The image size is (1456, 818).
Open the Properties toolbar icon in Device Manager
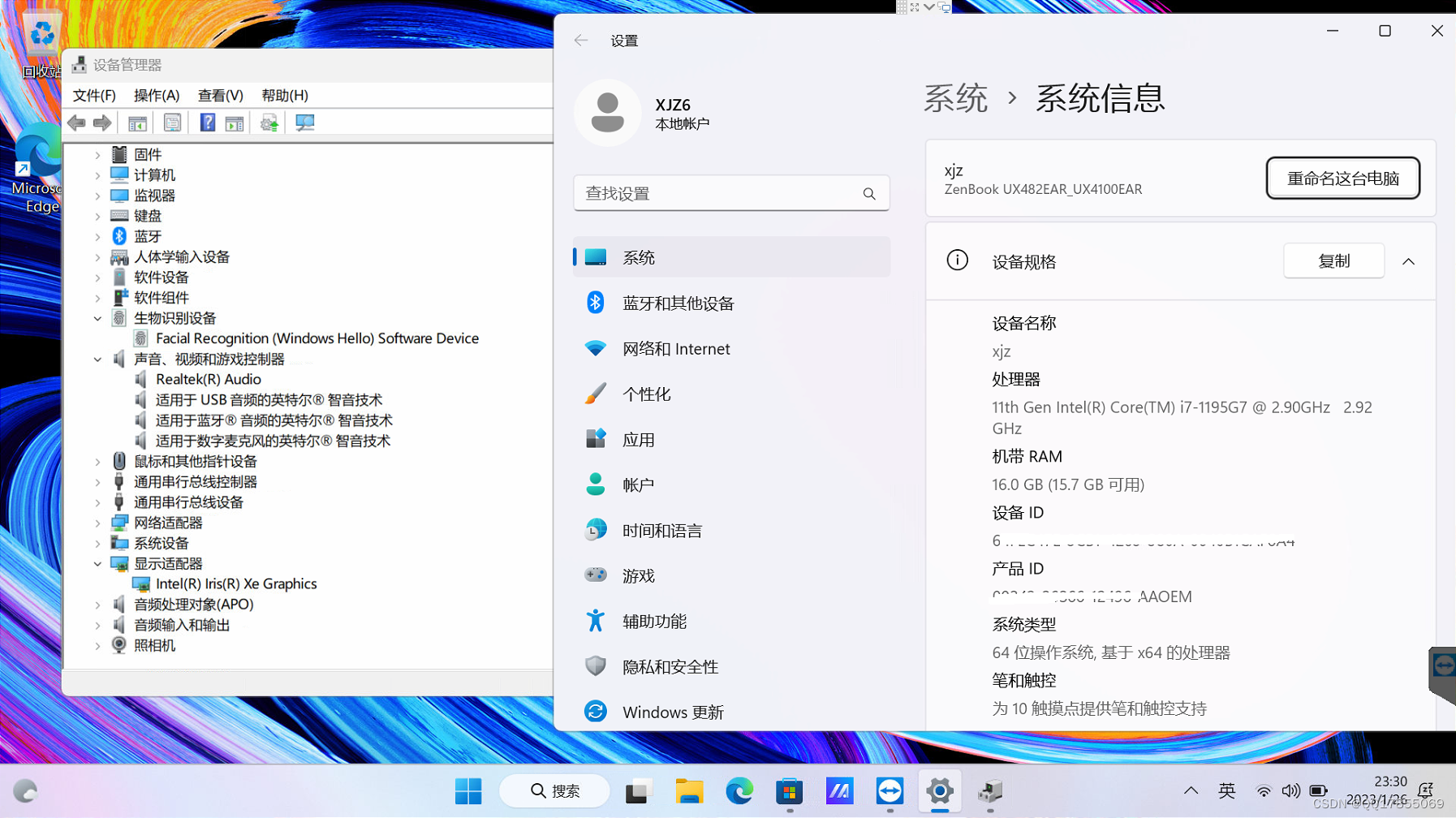172,123
